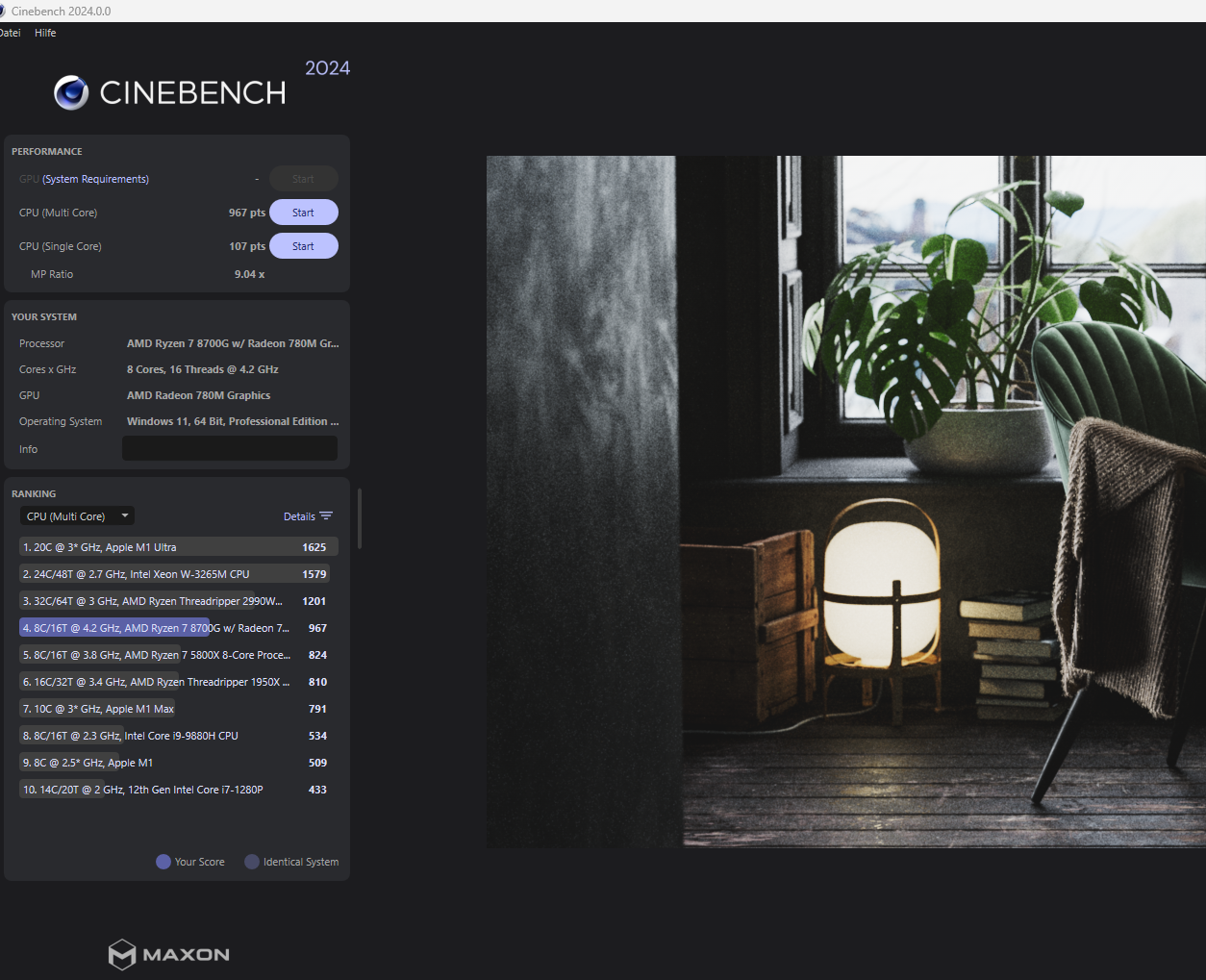Click the 2024 version label
The height and width of the screenshot is (980, 1206).
328,68
